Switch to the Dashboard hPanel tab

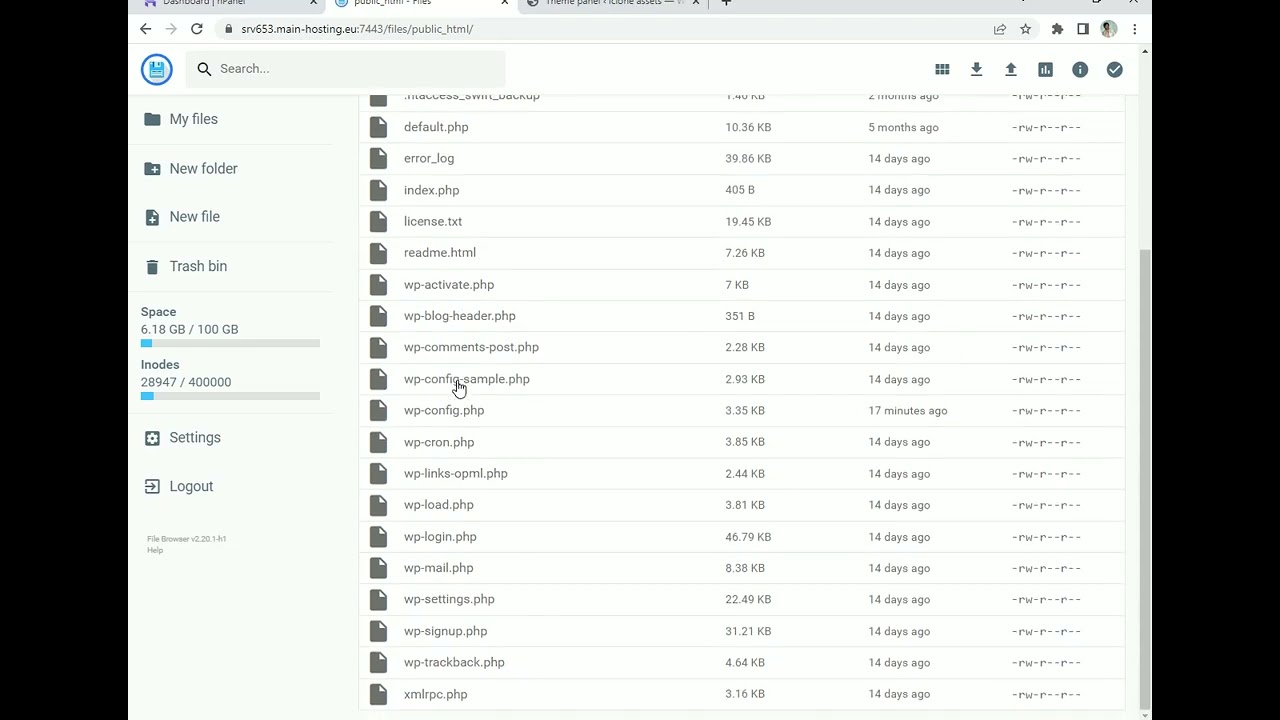pos(230,3)
